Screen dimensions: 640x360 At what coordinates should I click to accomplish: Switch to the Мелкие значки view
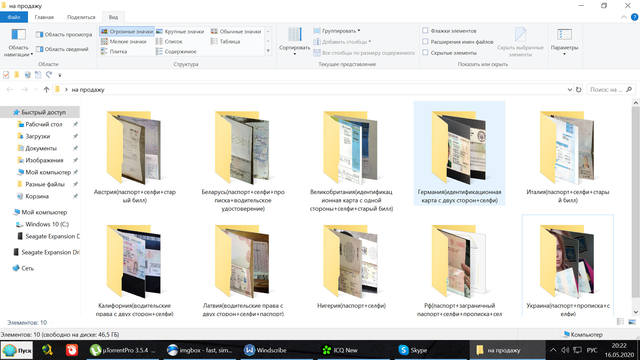124,42
